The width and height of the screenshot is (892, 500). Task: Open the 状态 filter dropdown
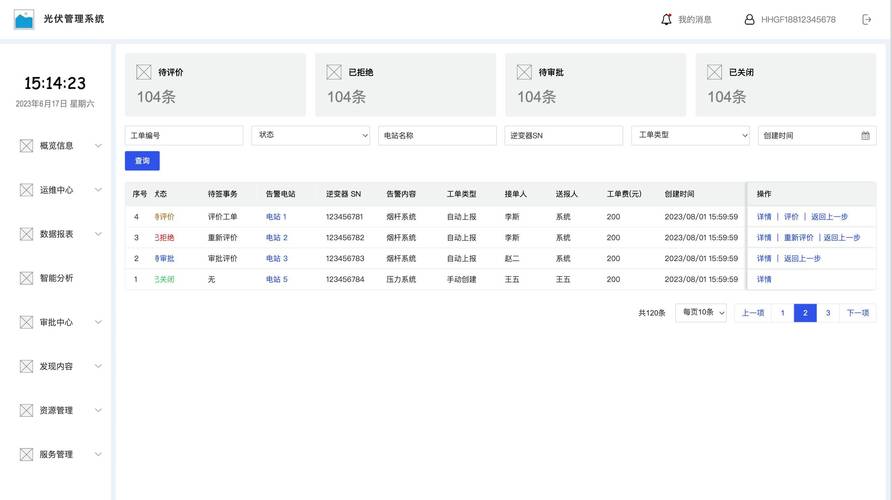(x=311, y=135)
